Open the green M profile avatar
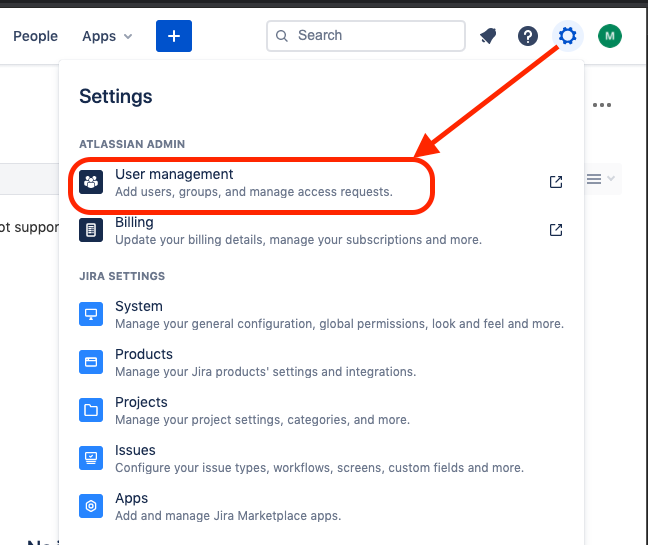 (x=610, y=36)
